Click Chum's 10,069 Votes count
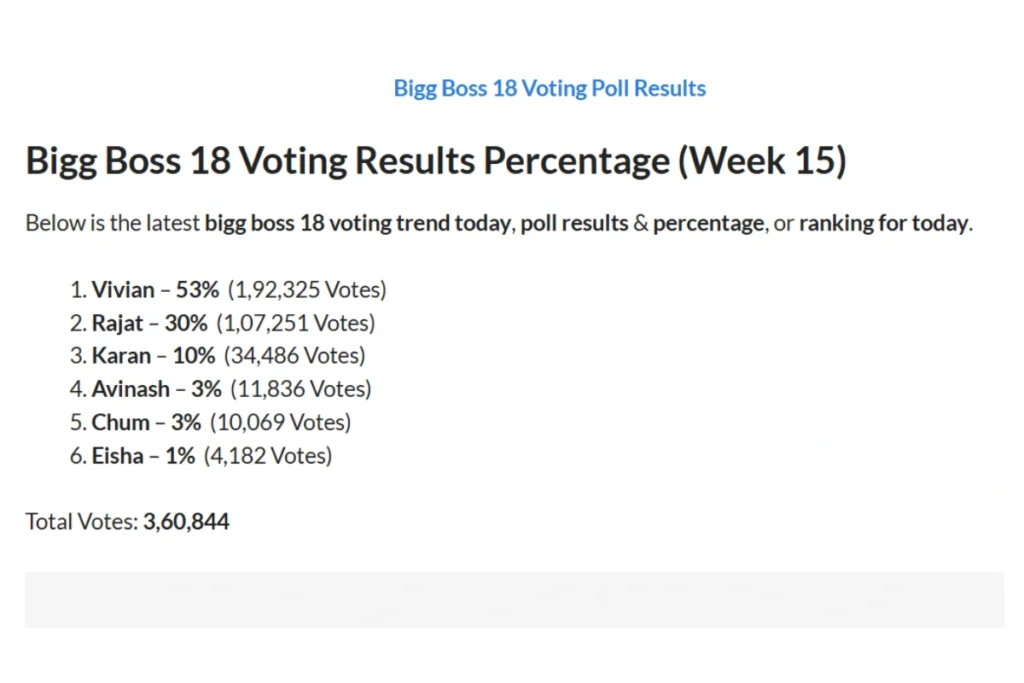This screenshot has height=683, width=1024. (x=280, y=422)
